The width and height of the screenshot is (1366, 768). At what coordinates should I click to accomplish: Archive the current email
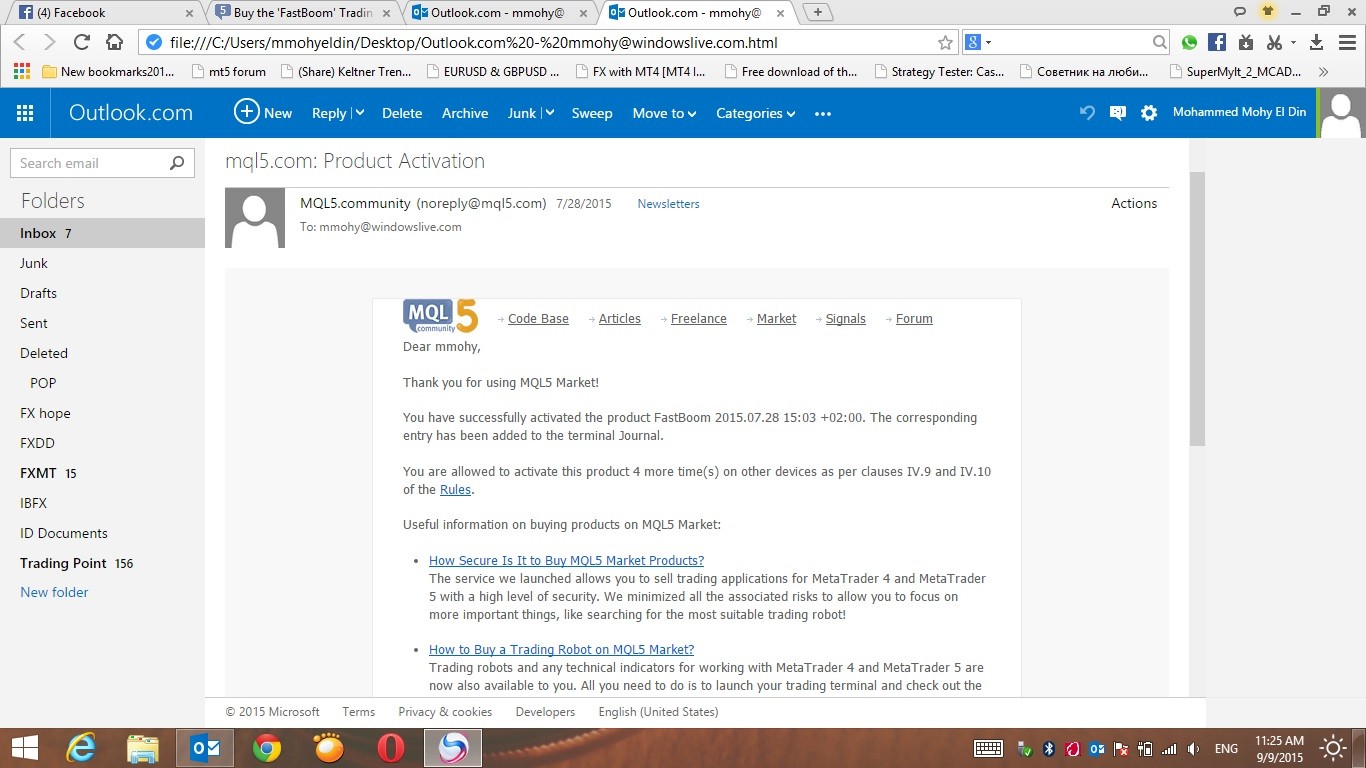[465, 113]
